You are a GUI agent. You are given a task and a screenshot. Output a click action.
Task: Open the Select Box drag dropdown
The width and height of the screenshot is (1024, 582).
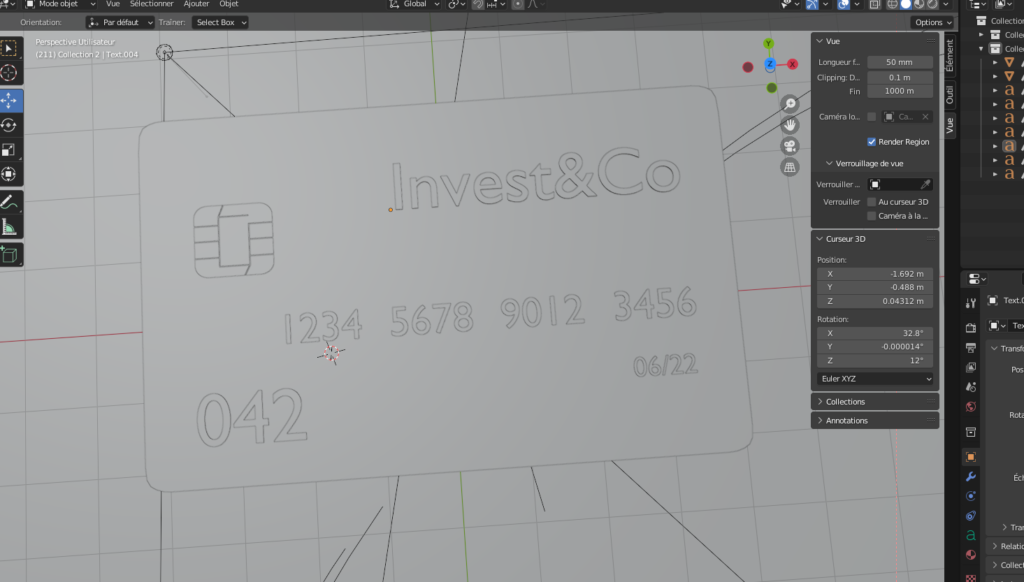click(220, 22)
